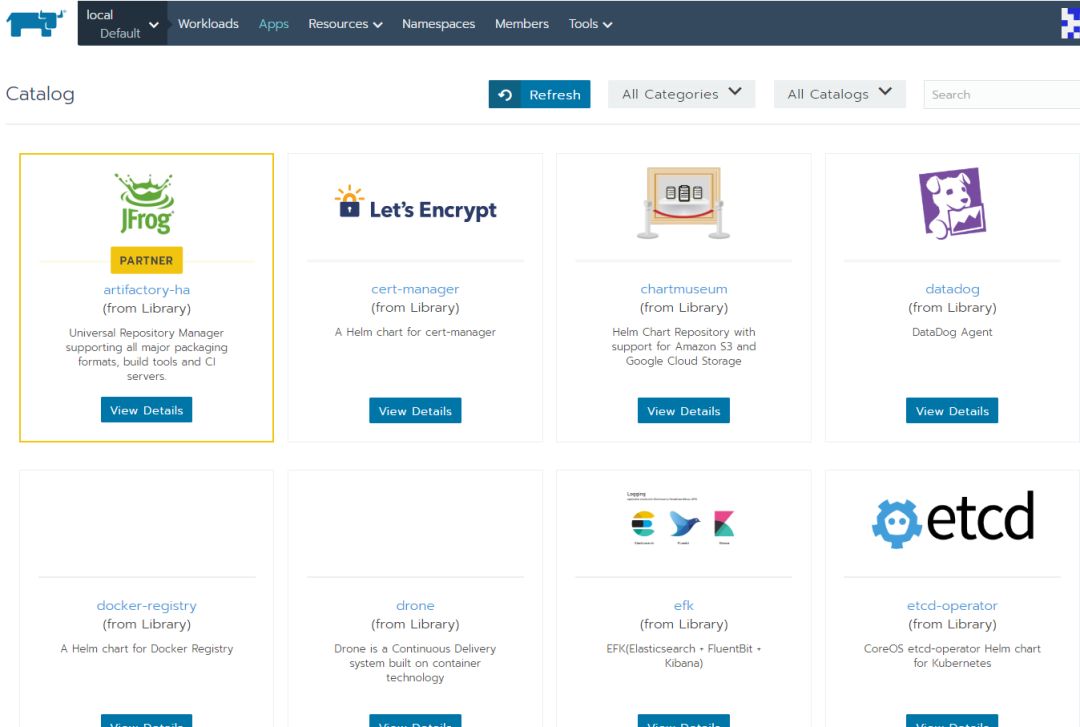Open the etcd-operator link
Screen dimensions: 1080x727
coord(952,605)
